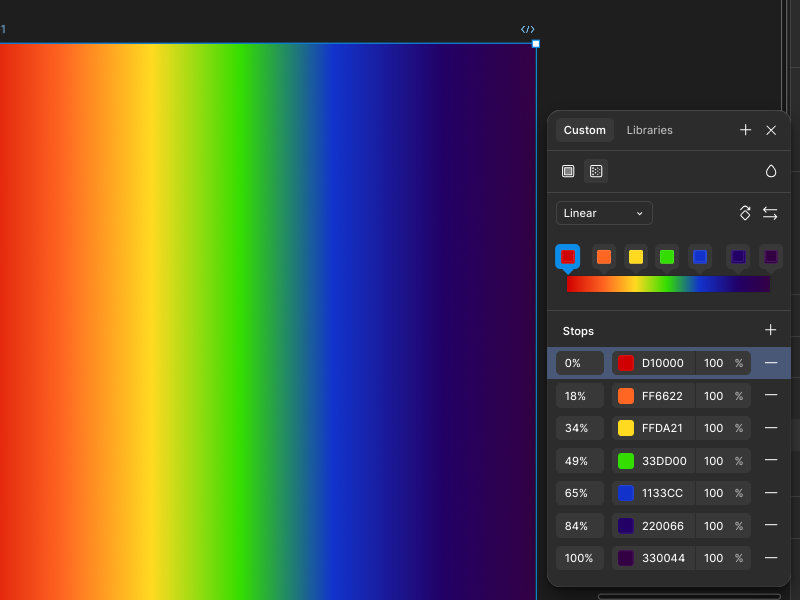Image resolution: width=800 pixels, height=600 pixels.
Task: Select the solid fill type icon
Action: tap(568, 171)
